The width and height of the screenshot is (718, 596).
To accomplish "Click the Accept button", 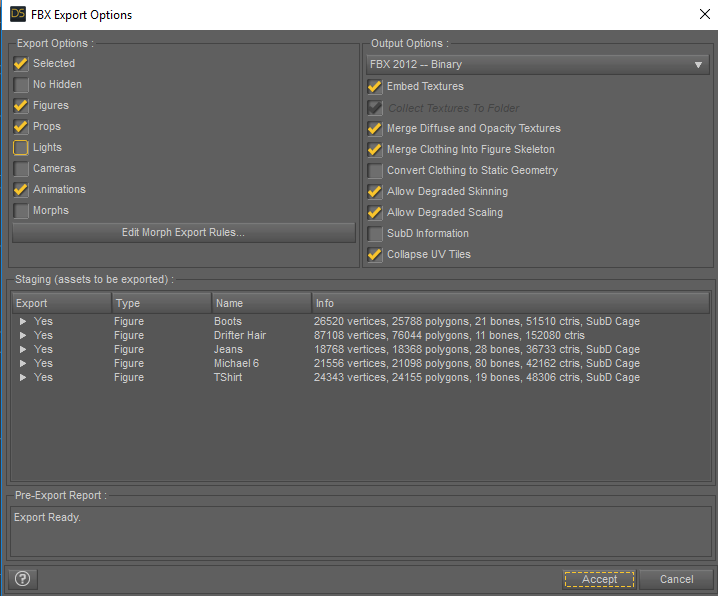I will click(599, 579).
